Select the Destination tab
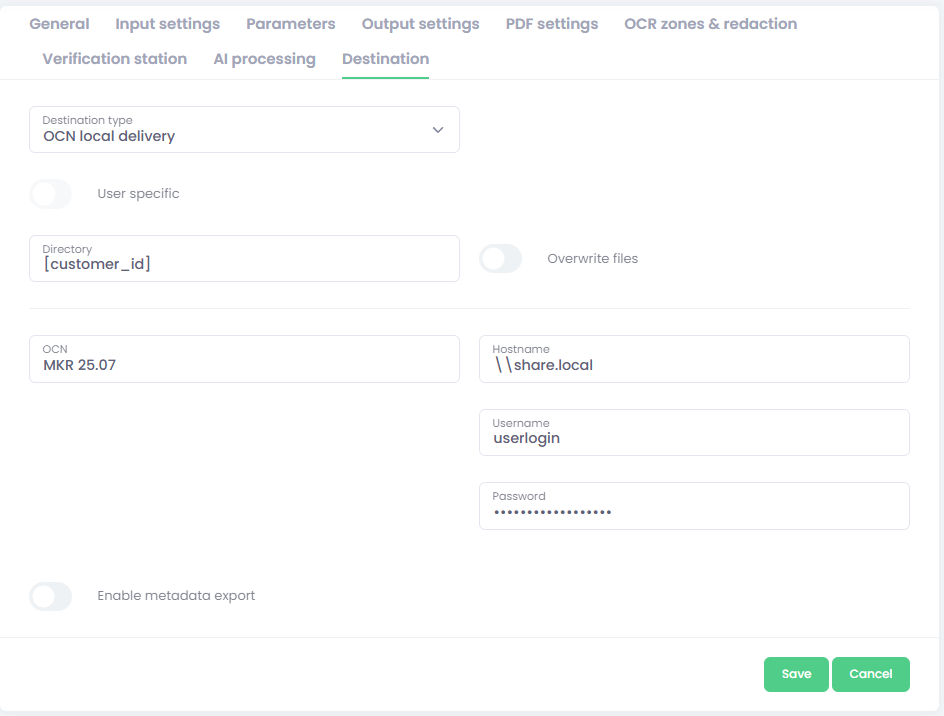The width and height of the screenshot is (944, 716). click(385, 59)
